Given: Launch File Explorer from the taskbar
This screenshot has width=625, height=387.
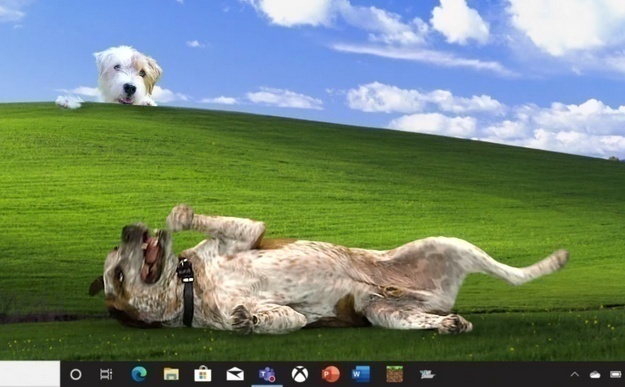Looking at the screenshot, I should (171, 374).
